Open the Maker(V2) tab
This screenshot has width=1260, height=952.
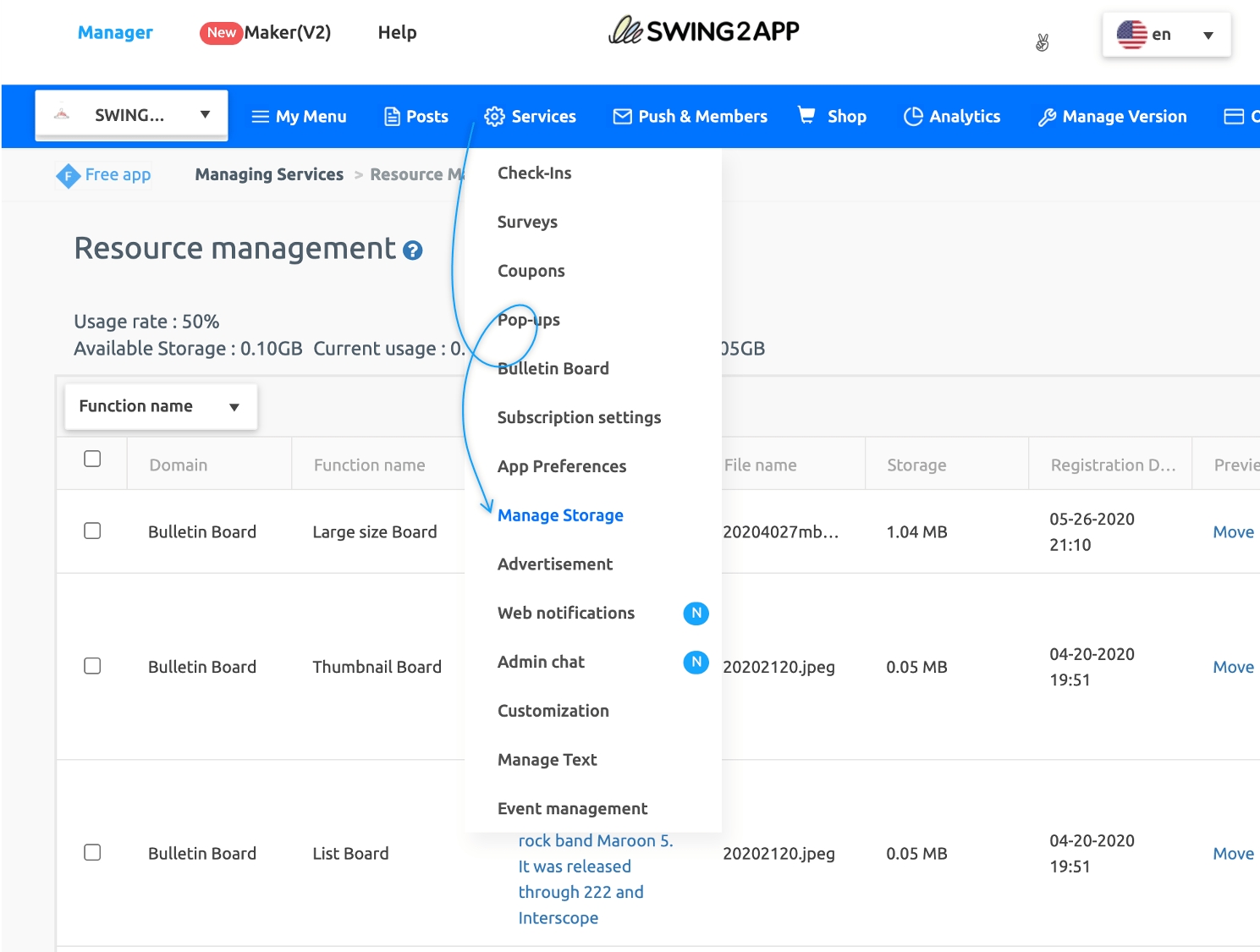tap(288, 33)
